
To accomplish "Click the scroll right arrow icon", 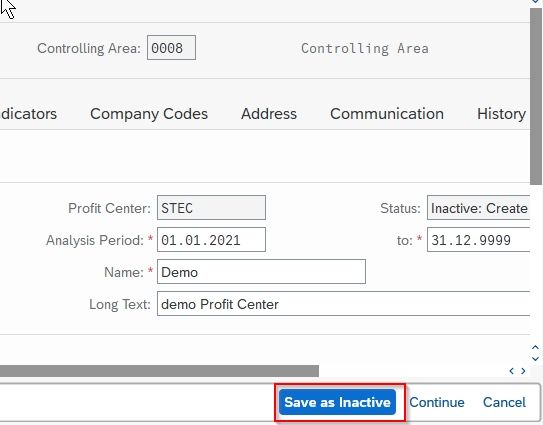I will point(523,371).
